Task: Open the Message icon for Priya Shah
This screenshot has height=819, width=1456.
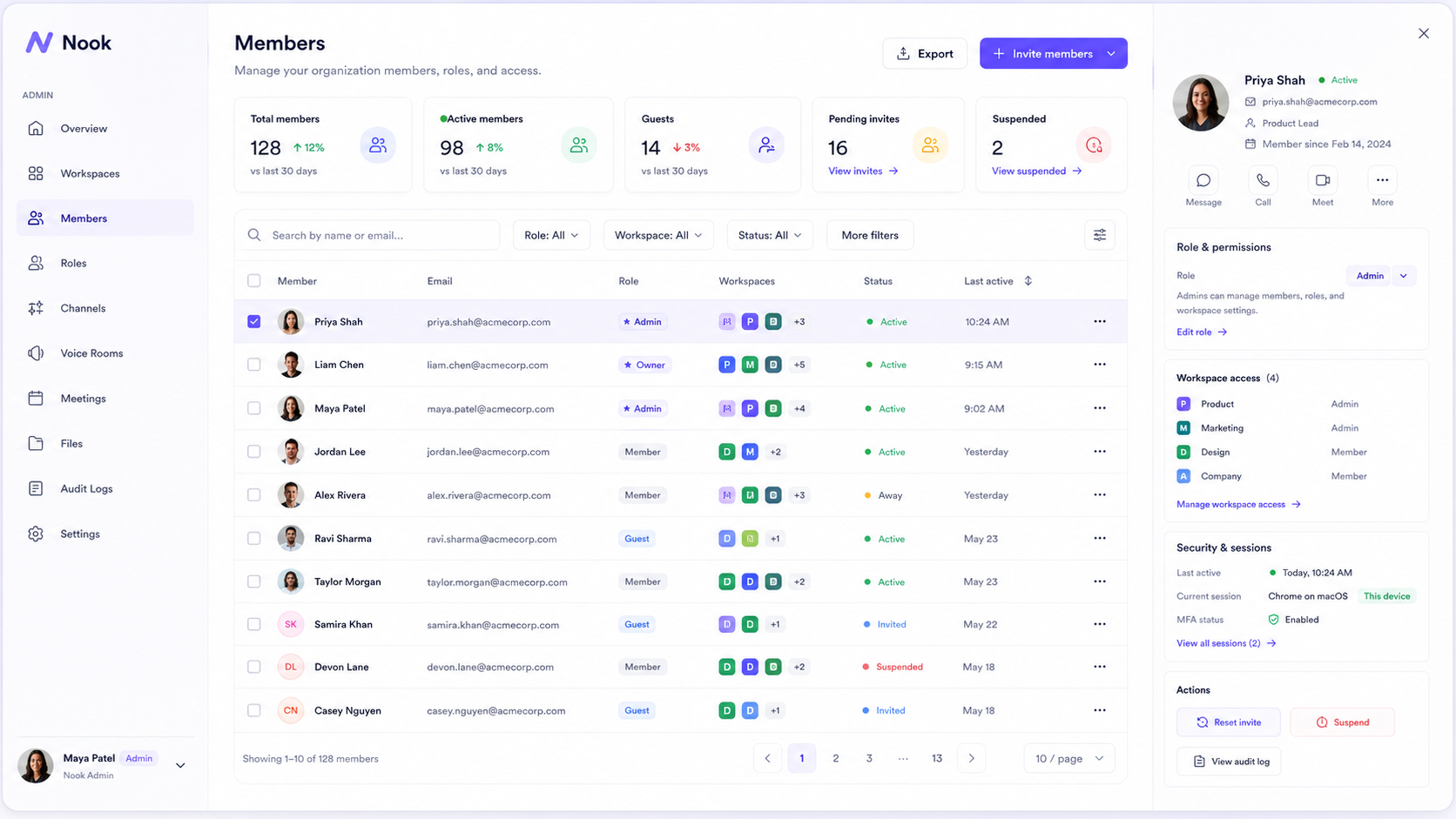Action: [x=1203, y=180]
